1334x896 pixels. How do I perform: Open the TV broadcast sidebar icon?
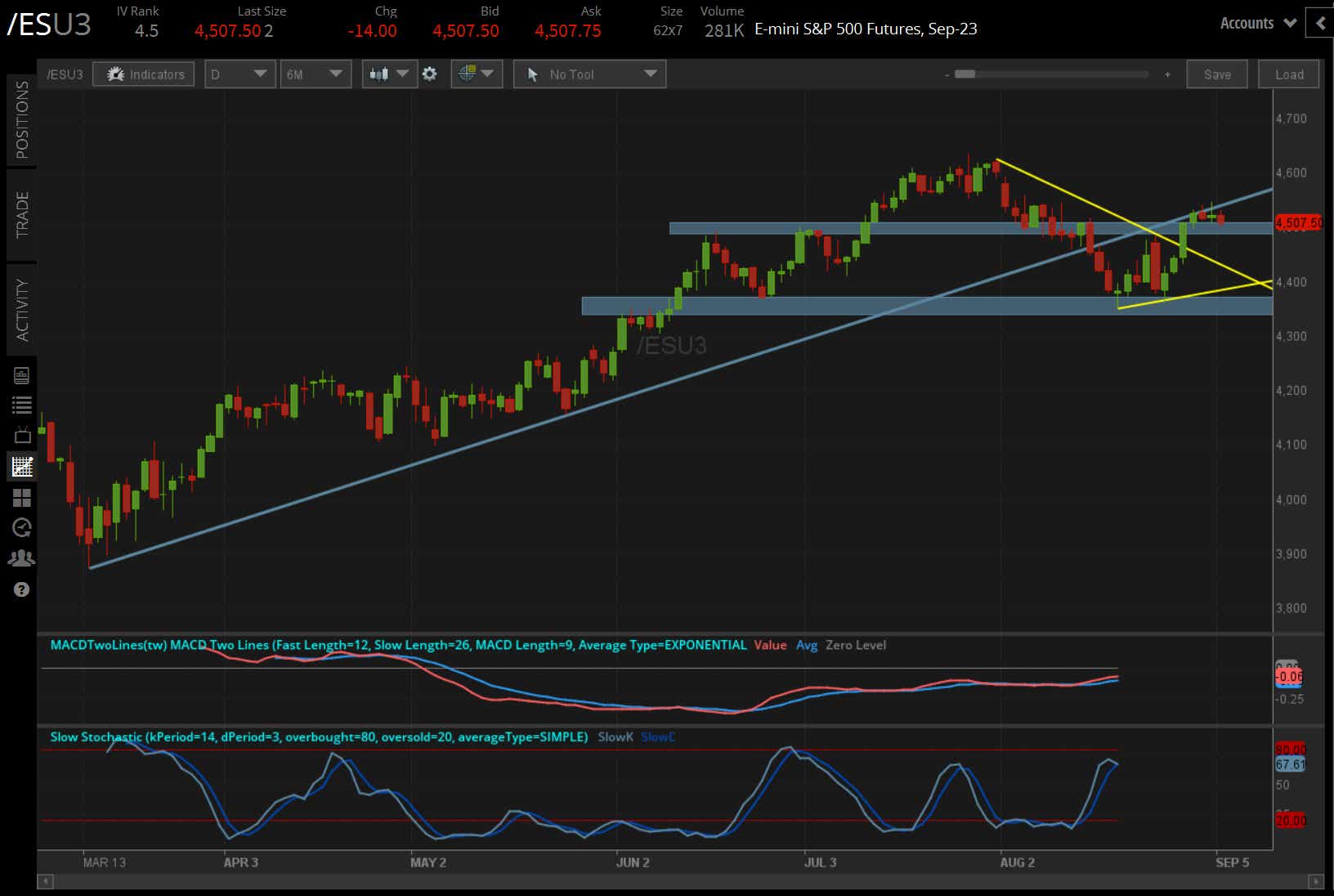click(x=21, y=435)
